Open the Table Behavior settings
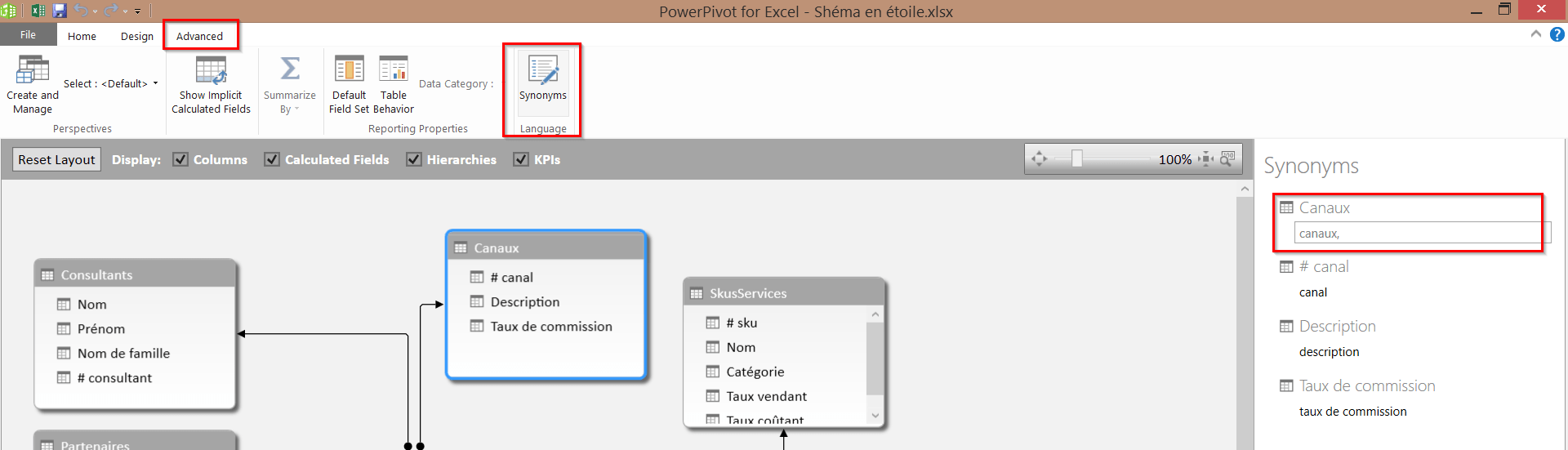The height and width of the screenshot is (450, 1568). pos(393,72)
